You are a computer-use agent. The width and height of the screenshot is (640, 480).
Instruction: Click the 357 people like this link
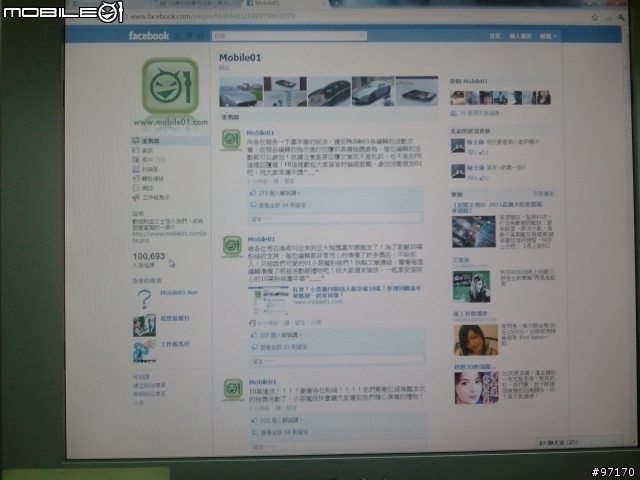[281, 335]
